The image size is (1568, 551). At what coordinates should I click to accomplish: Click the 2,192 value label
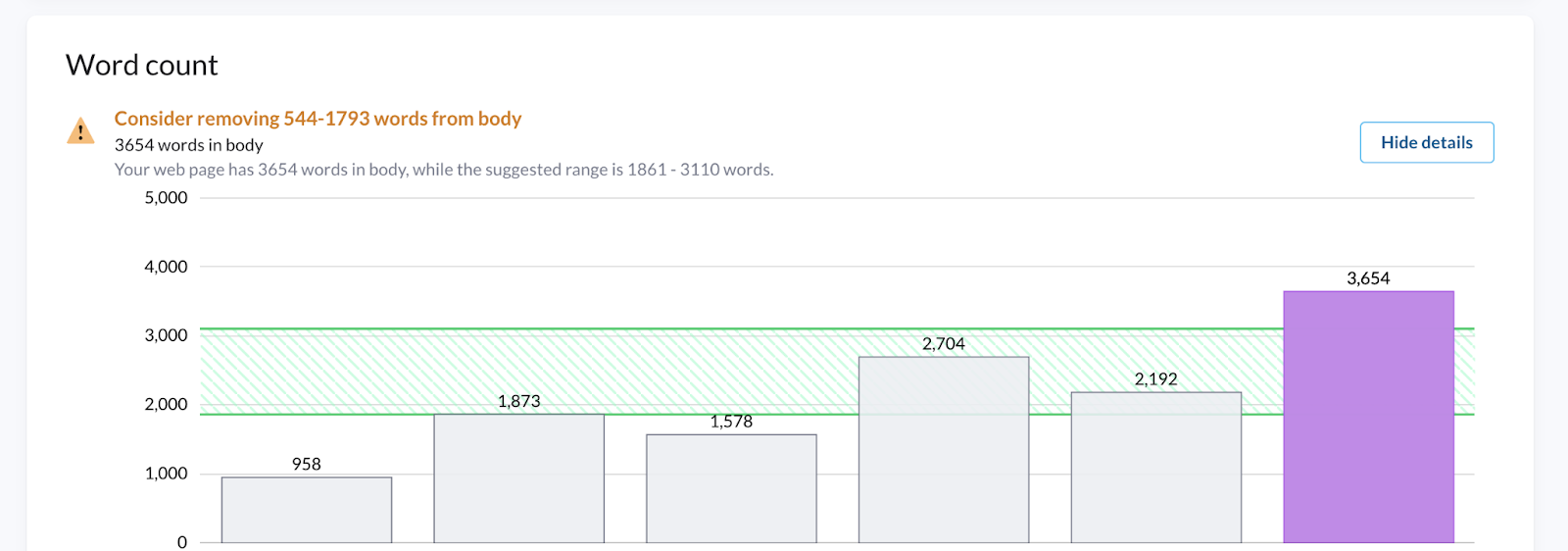(1156, 379)
